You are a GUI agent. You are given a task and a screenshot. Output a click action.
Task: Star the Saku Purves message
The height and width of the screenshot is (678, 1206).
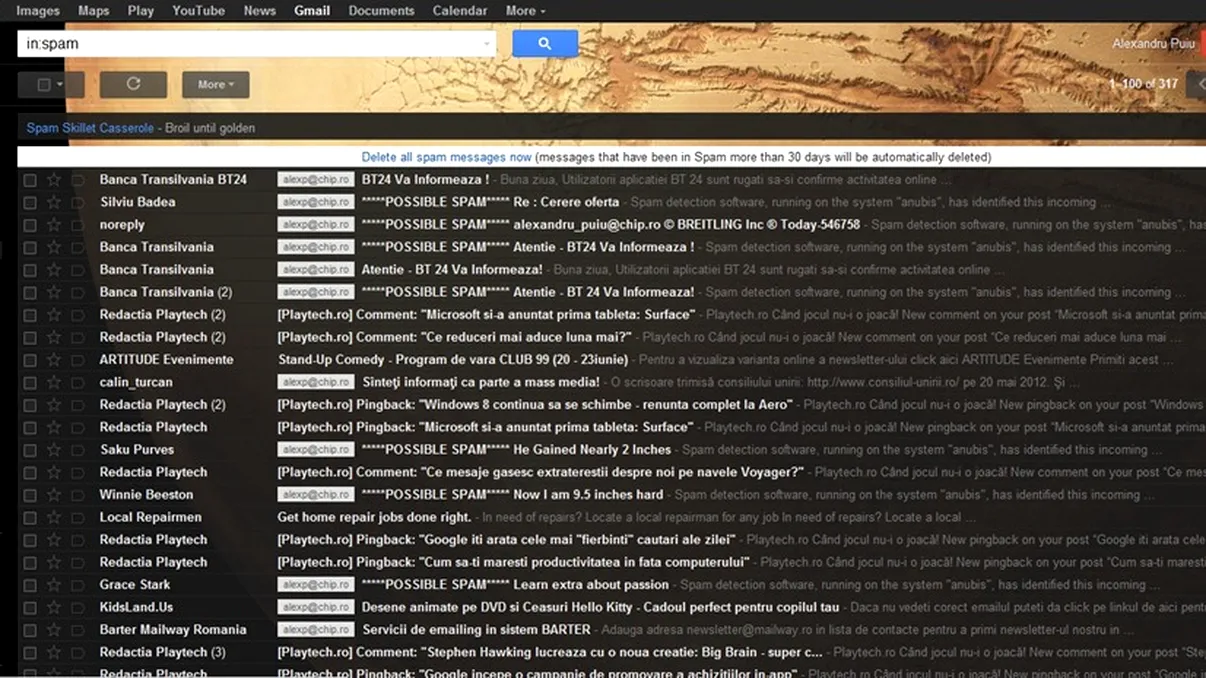point(54,450)
